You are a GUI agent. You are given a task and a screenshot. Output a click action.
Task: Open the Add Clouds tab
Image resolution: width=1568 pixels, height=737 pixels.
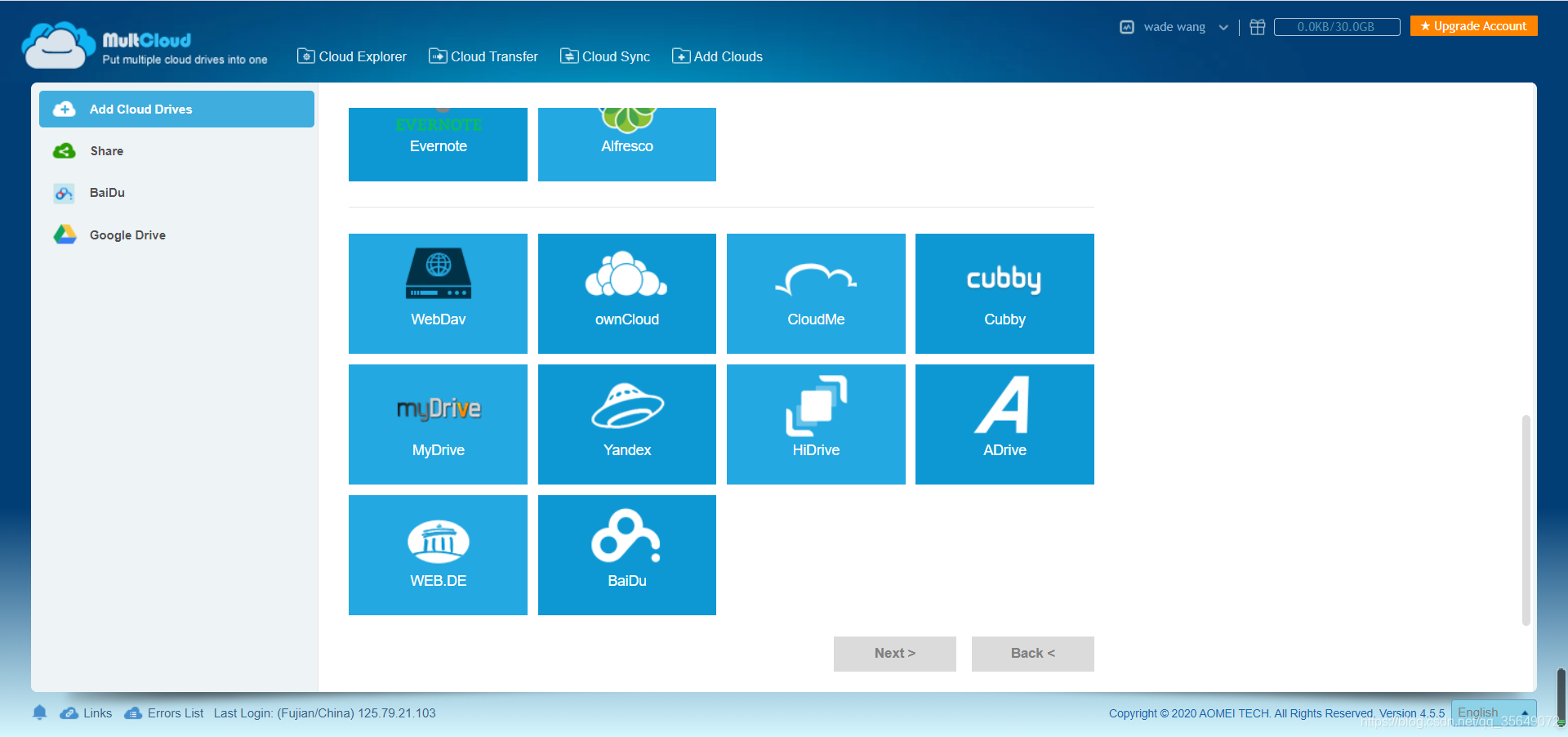[x=717, y=56]
